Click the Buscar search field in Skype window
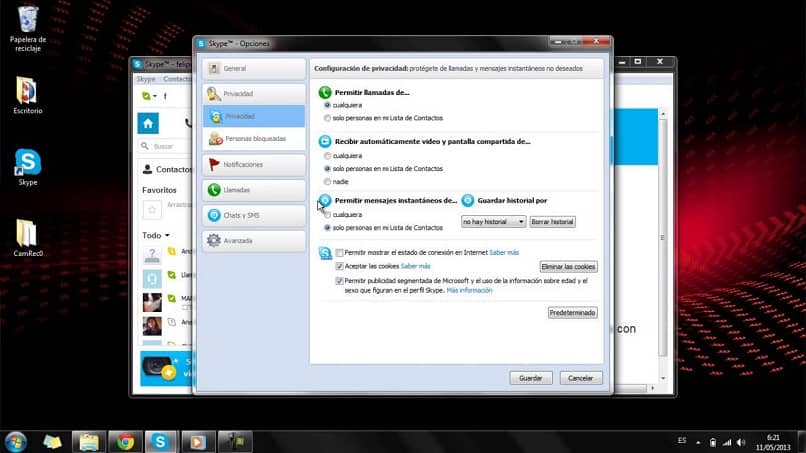The height and width of the screenshot is (453, 806). 167,147
